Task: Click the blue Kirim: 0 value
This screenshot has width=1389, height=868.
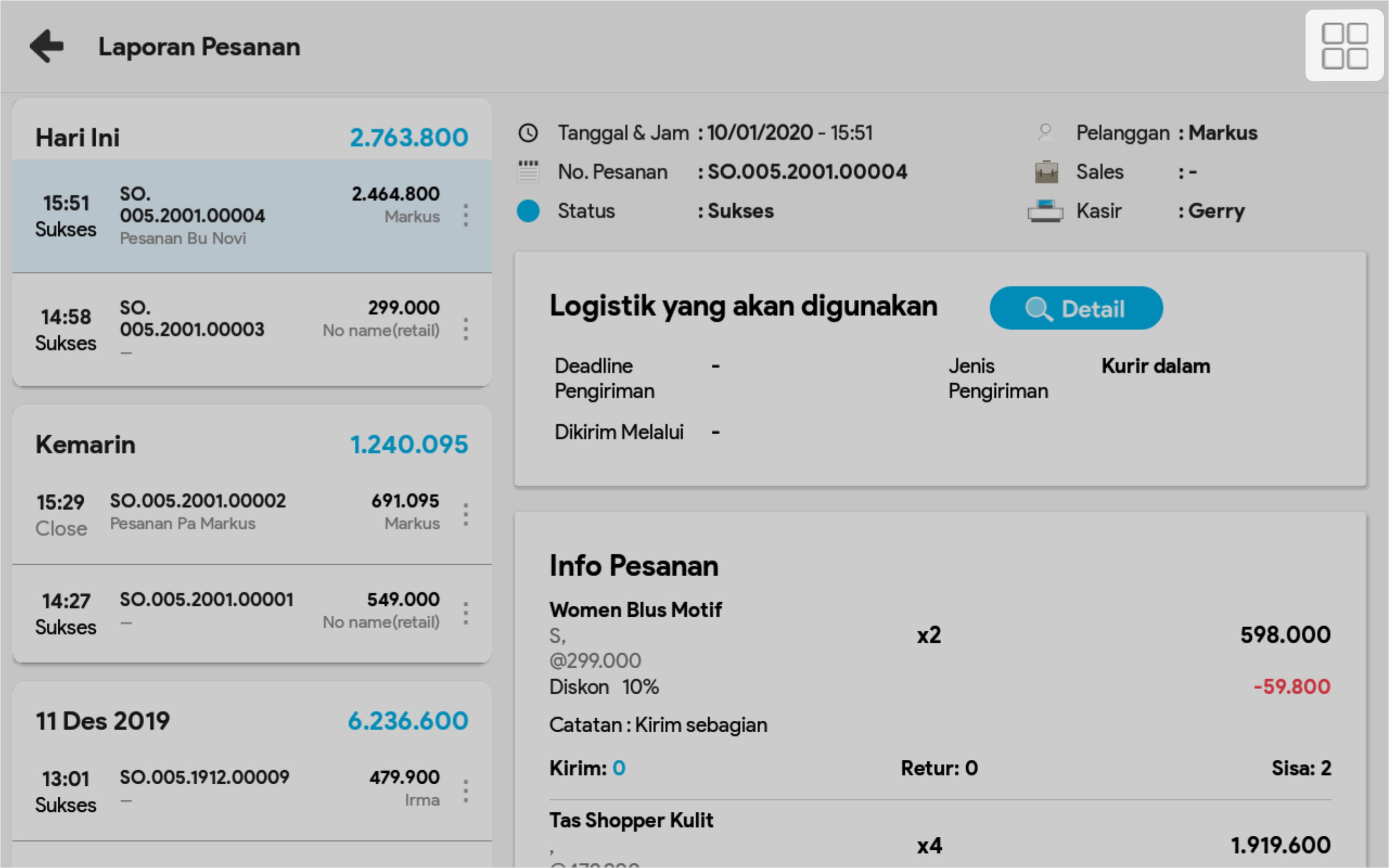Action: (618, 768)
